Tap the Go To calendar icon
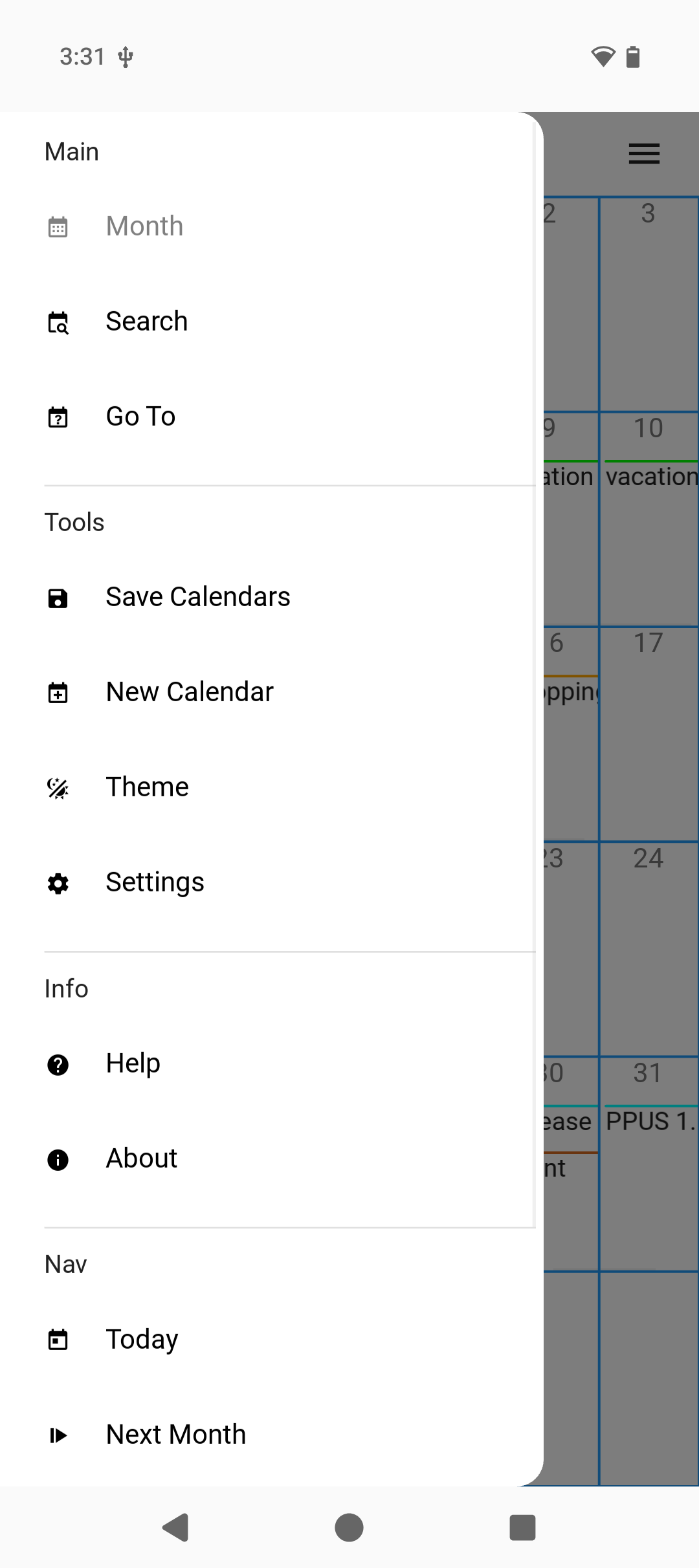Viewport: 699px width, 1568px height. coord(58,417)
